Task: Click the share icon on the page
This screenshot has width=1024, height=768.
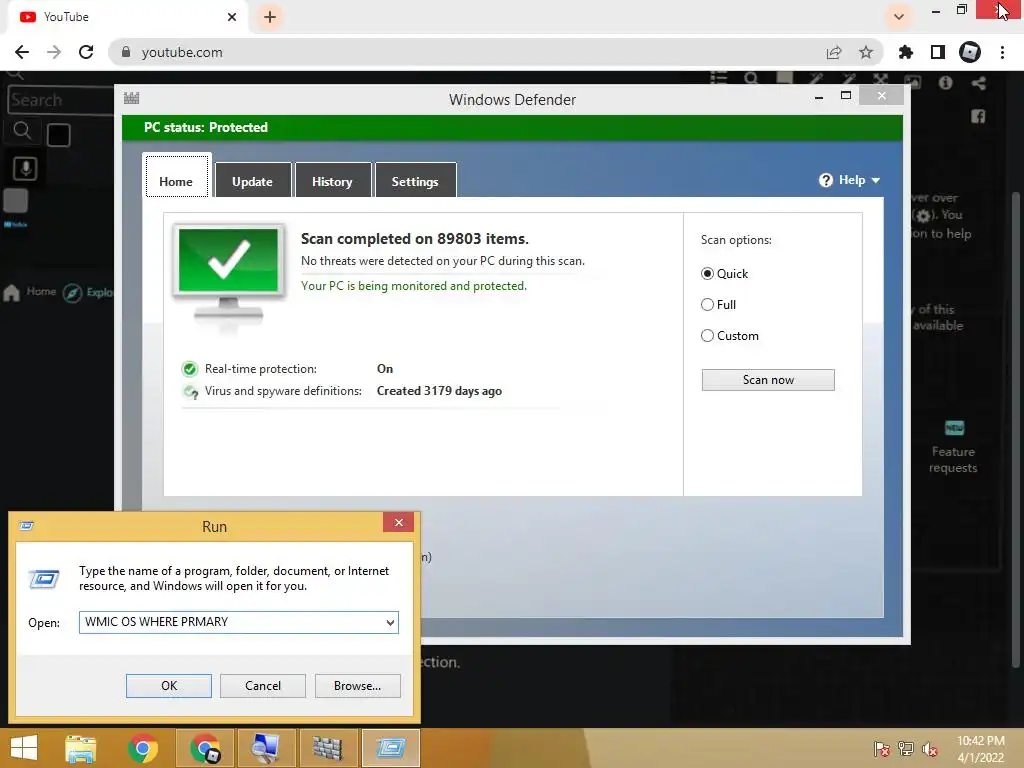Action: pos(978,83)
